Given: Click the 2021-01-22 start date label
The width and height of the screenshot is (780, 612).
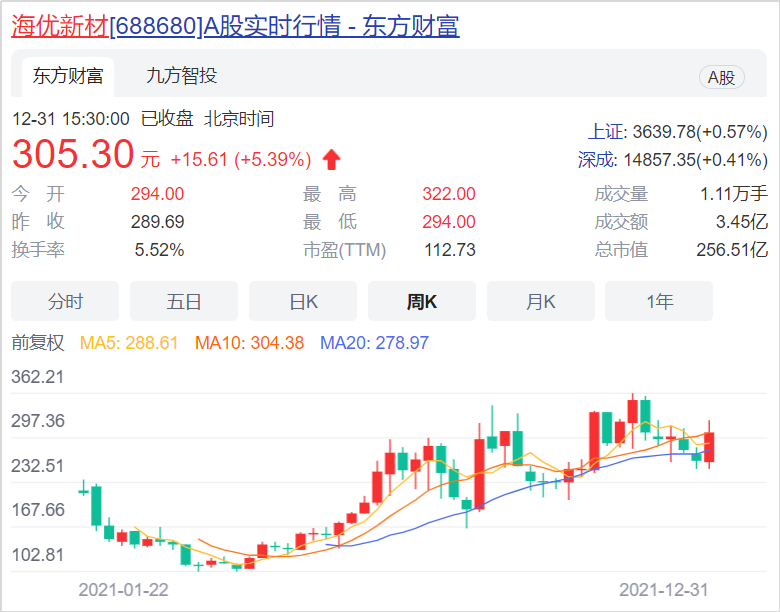Looking at the screenshot, I should 123,590.
